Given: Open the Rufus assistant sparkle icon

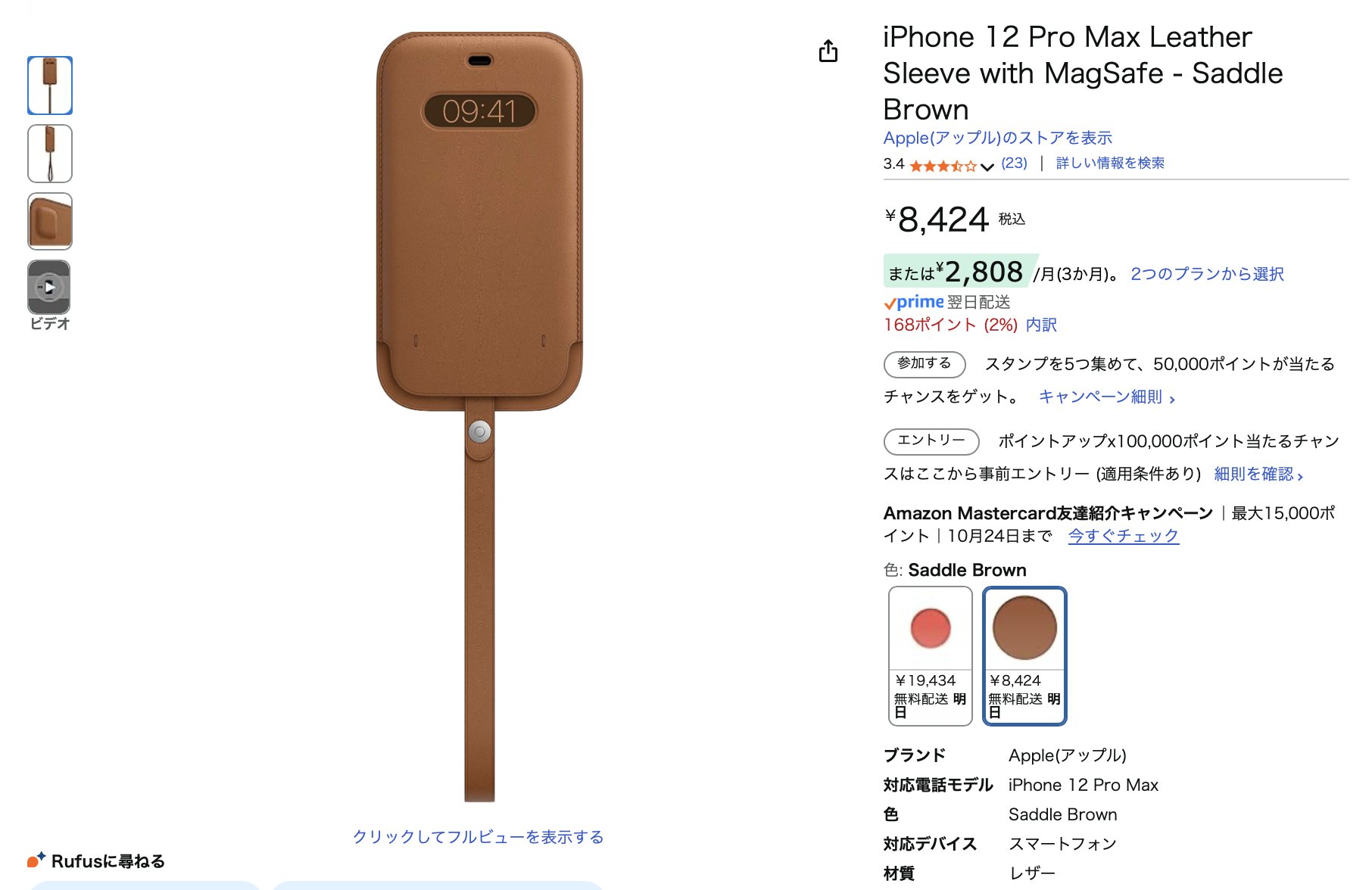Looking at the screenshot, I should click(x=36, y=860).
